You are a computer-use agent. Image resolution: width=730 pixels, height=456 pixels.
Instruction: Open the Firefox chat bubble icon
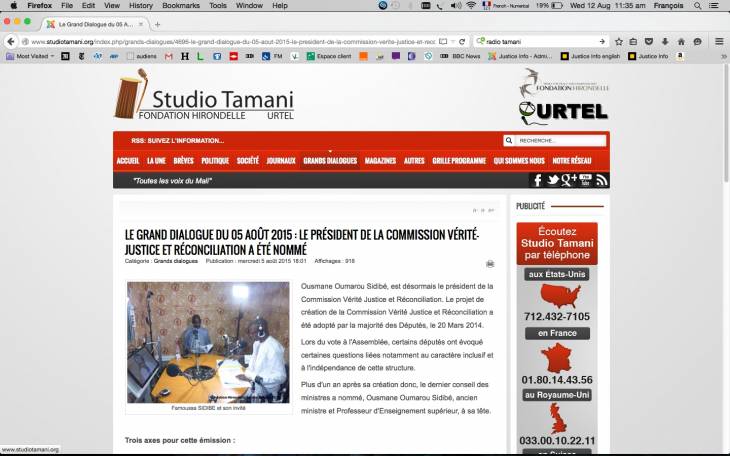[x=697, y=41]
